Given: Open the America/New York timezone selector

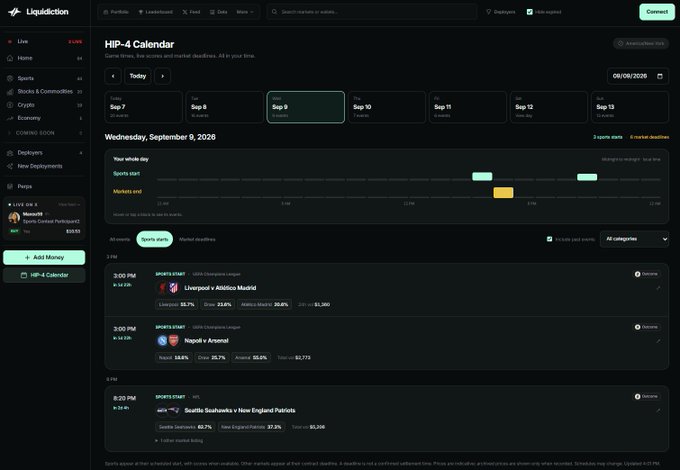Looking at the screenshot, I should pyautogui.click(x=641, y=43).
